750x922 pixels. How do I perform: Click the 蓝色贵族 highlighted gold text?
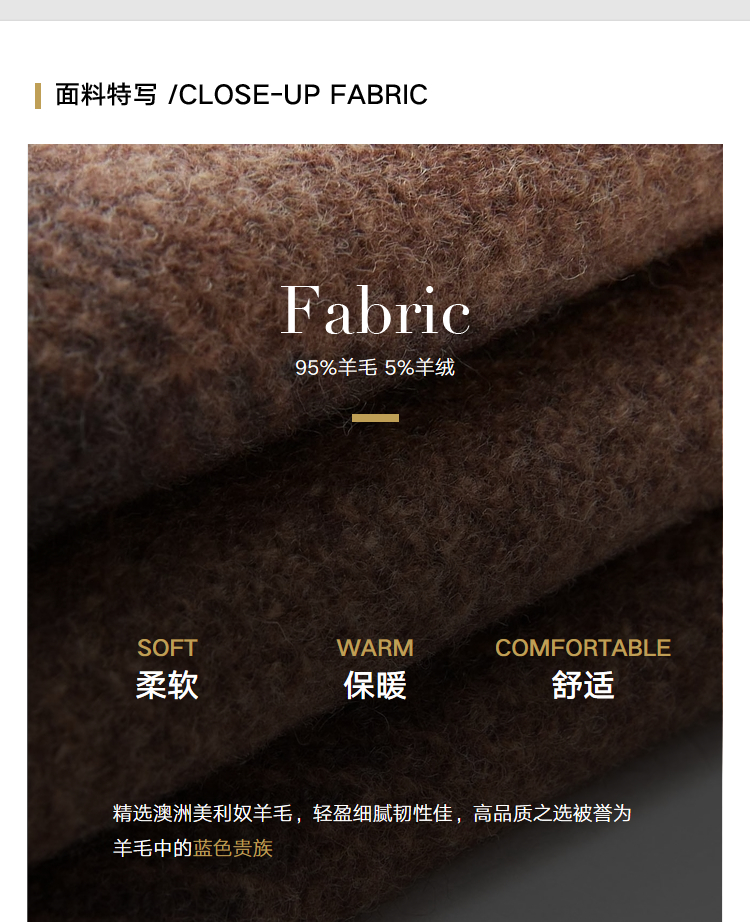point(233,848)
